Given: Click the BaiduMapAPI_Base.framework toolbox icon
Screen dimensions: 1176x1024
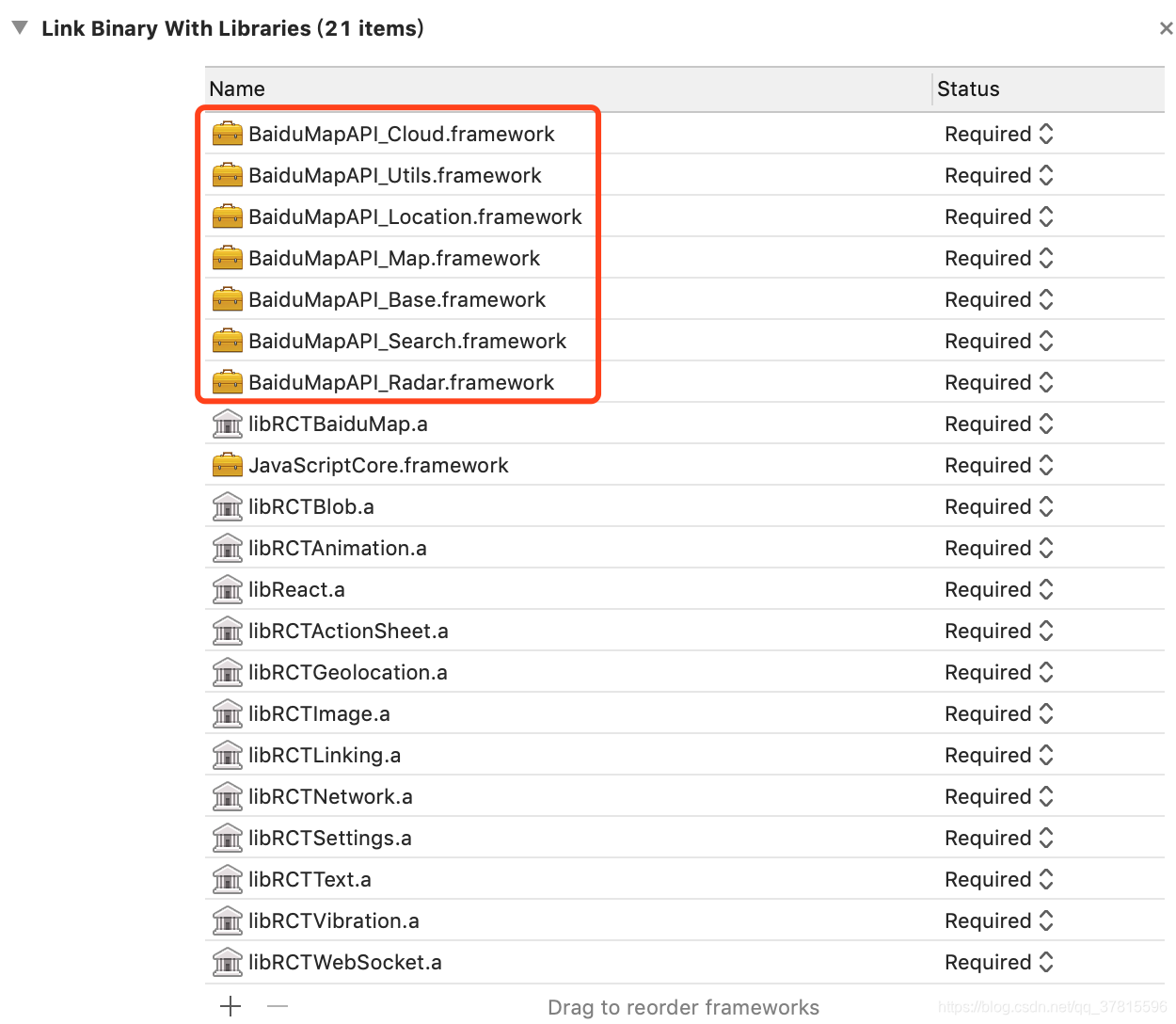Looking at the screenshot, I should point(228,299).
